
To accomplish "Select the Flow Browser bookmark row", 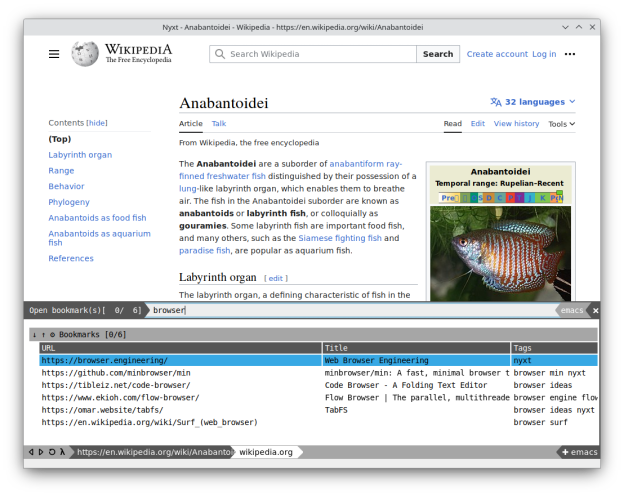I will coord(318,398).
